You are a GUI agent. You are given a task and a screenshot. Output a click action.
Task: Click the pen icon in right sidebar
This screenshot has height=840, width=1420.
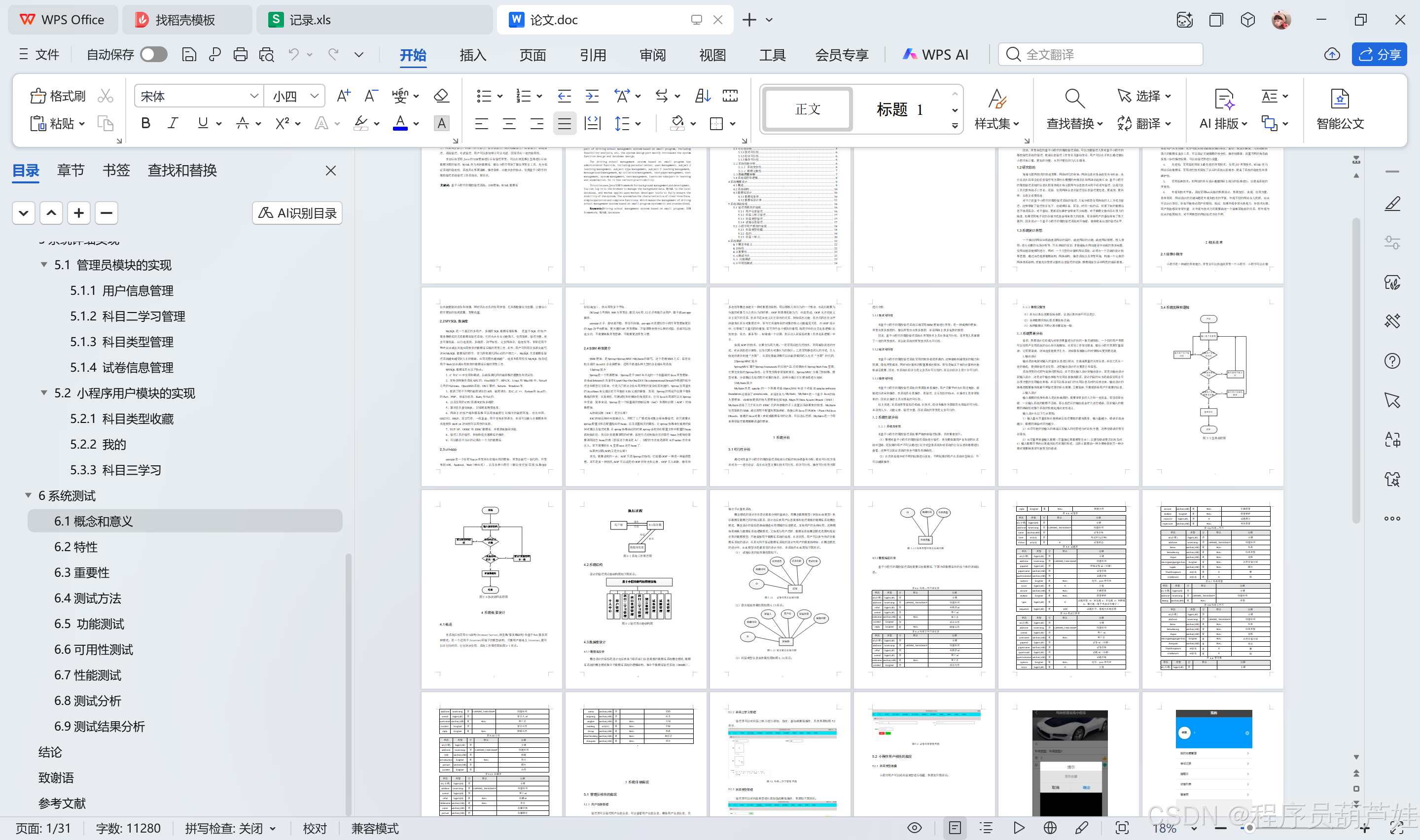point(1392,204)
